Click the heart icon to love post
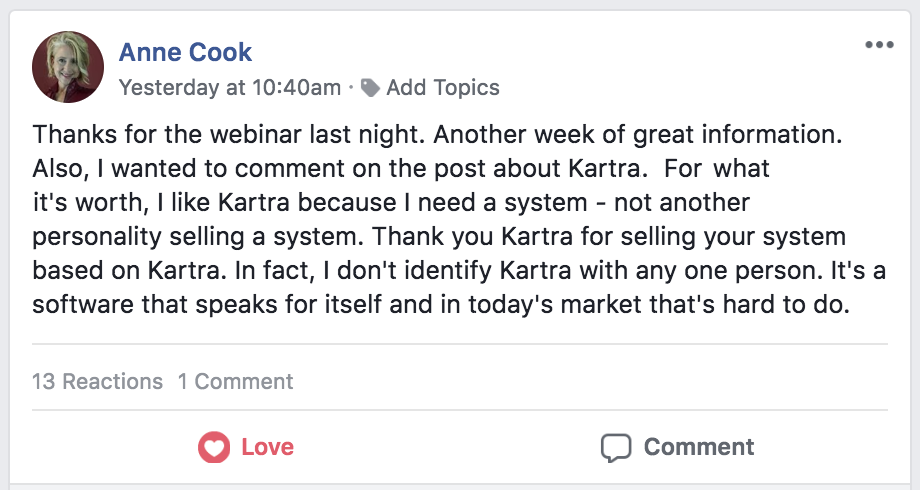The image size is (920, 490). coord(214,447)
